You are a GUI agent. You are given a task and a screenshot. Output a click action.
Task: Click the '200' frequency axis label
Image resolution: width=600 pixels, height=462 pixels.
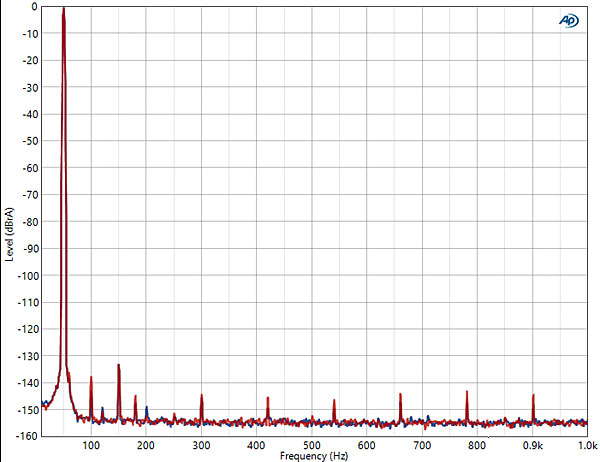tap(146, 446)
